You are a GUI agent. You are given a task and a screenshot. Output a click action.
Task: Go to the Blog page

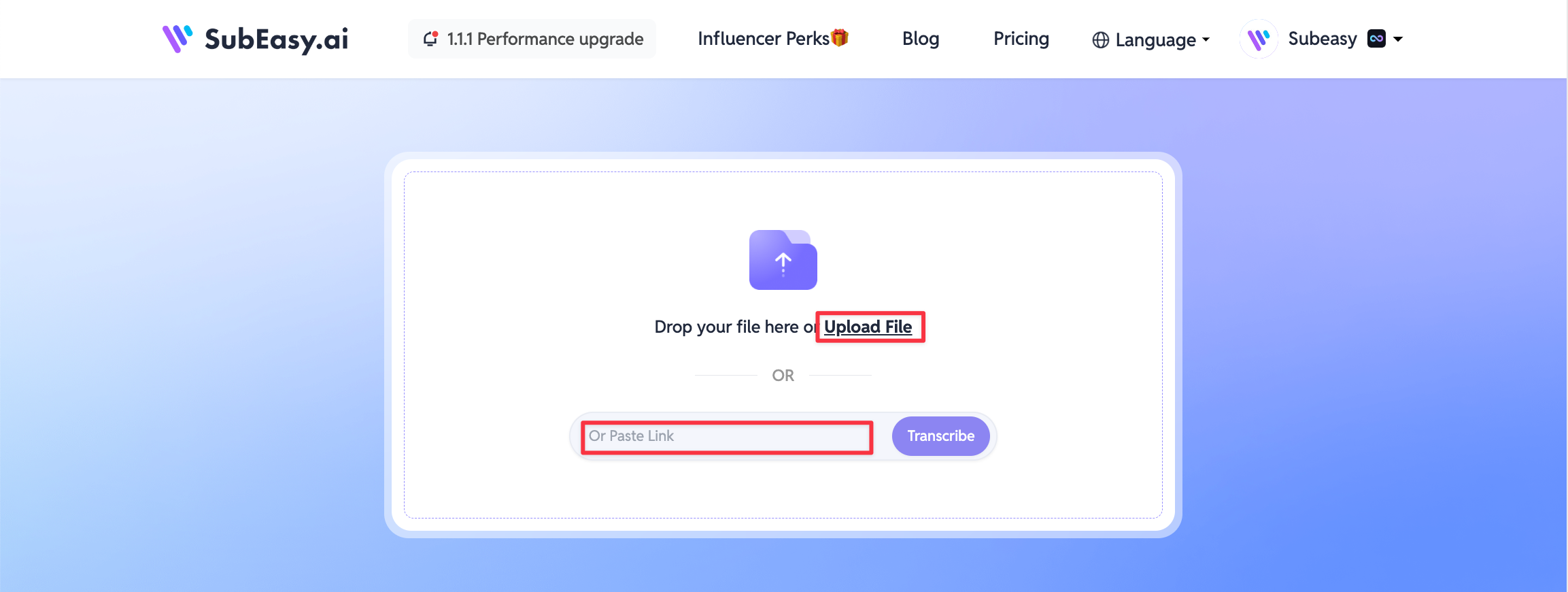click(921, 39)
